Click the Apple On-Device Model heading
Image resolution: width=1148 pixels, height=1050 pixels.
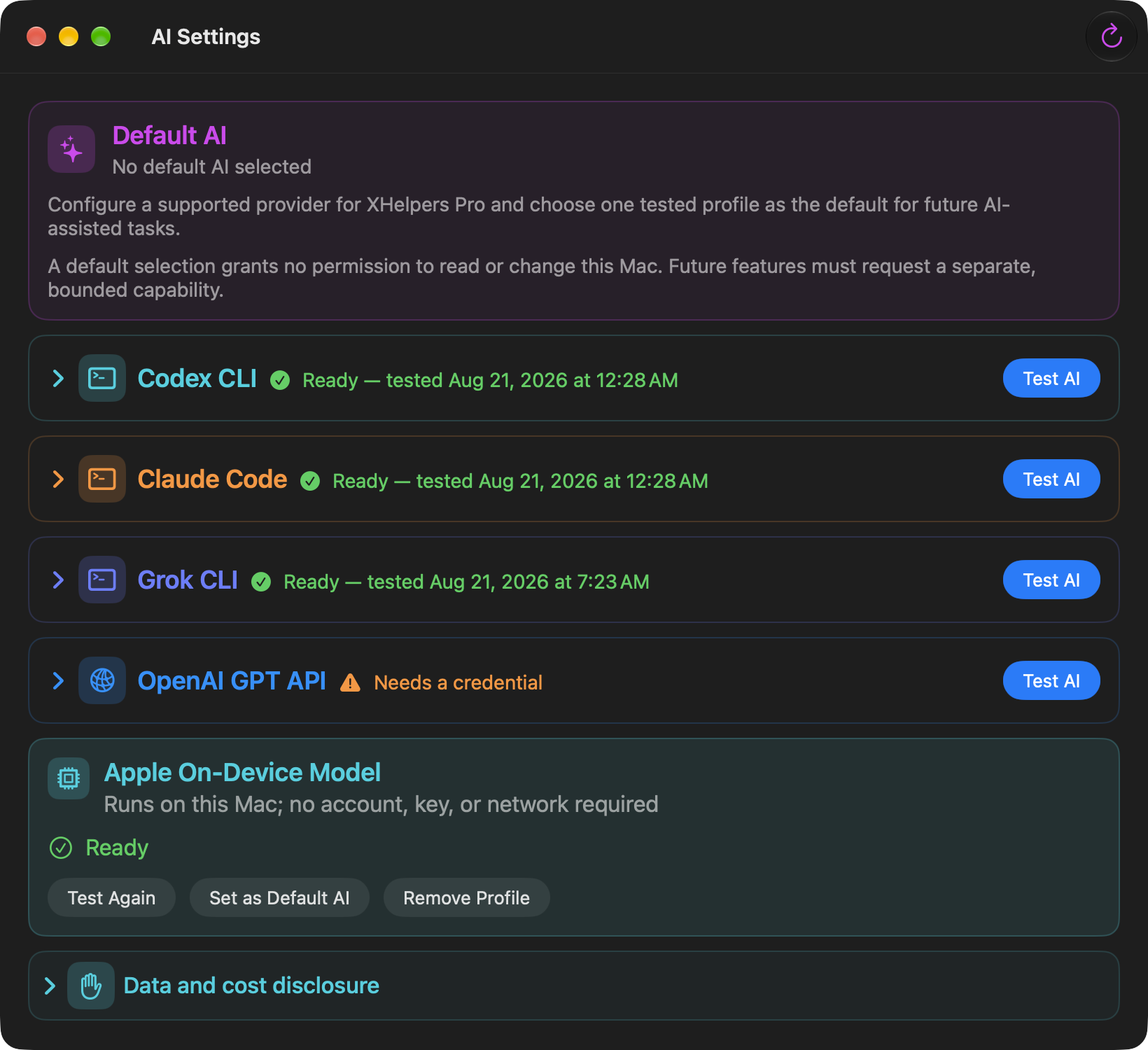point(242,773)
